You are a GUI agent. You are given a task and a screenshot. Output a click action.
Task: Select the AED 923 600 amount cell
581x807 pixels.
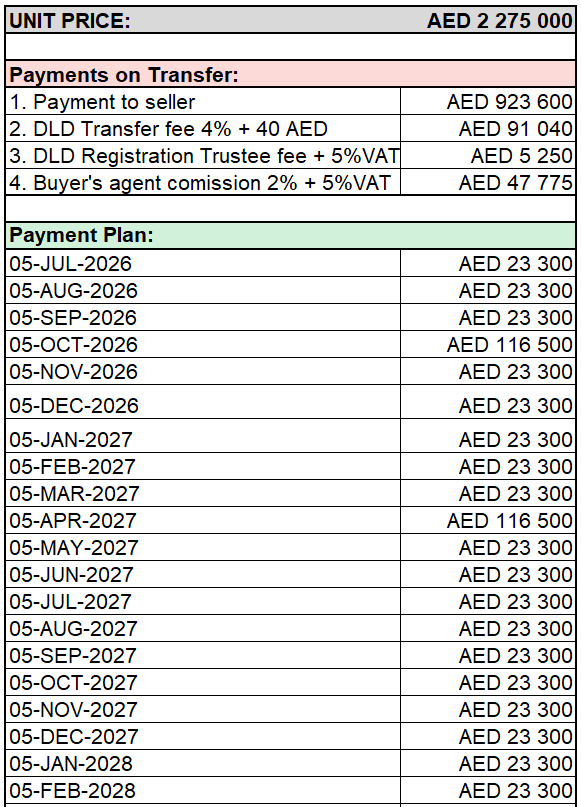pyautogui.click(x=488, y=102)
